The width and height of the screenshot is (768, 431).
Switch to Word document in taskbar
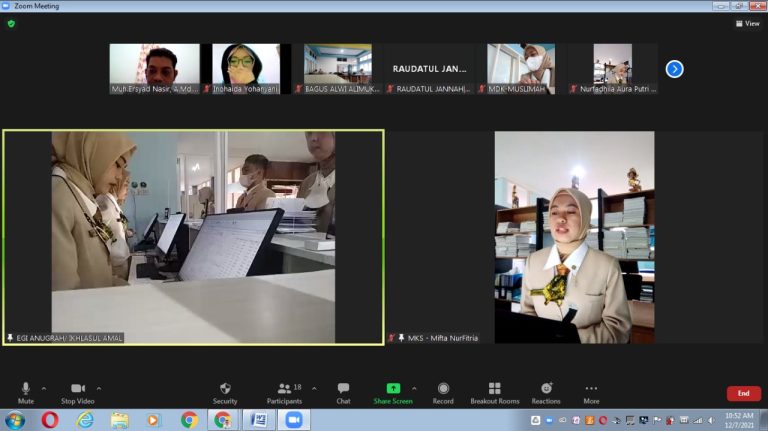[x=259, y=420]
